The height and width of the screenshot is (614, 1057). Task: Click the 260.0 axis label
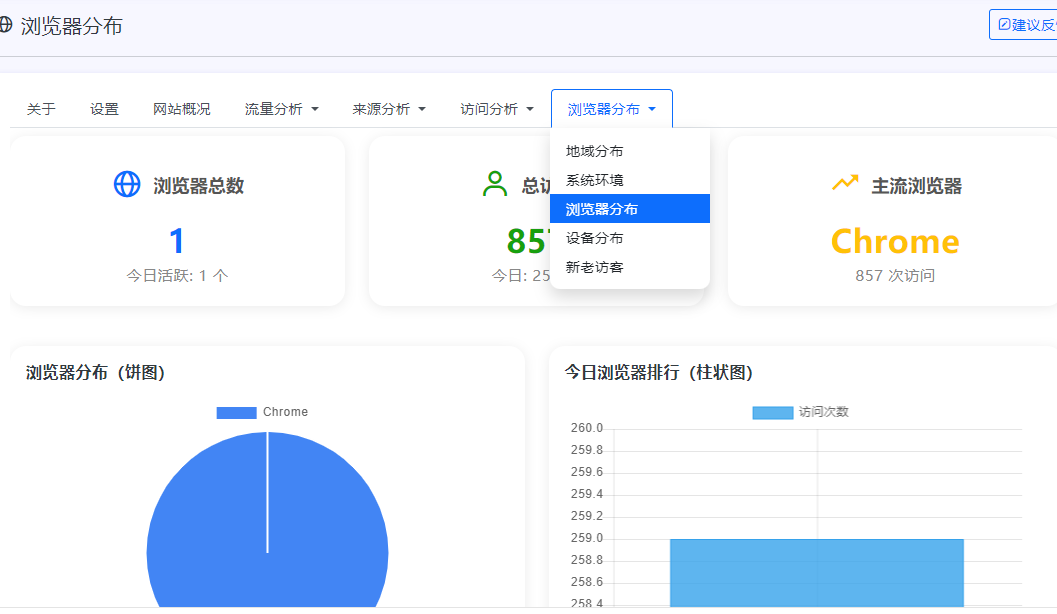click(586, 428)
